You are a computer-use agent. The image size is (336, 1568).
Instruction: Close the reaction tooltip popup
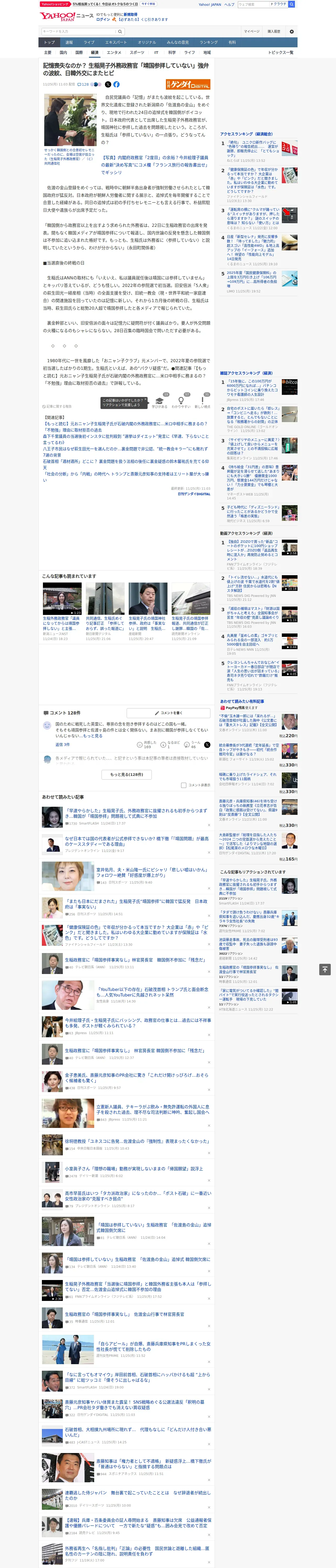pos(146,400)
